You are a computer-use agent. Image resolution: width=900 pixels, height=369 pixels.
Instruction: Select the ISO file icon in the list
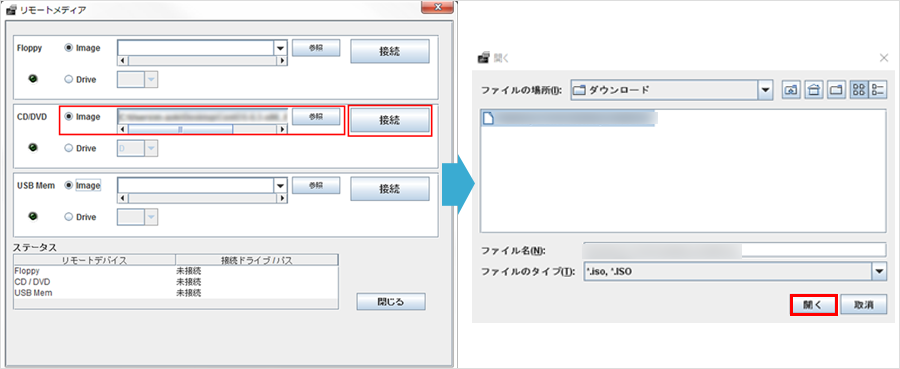pos(488,118)
